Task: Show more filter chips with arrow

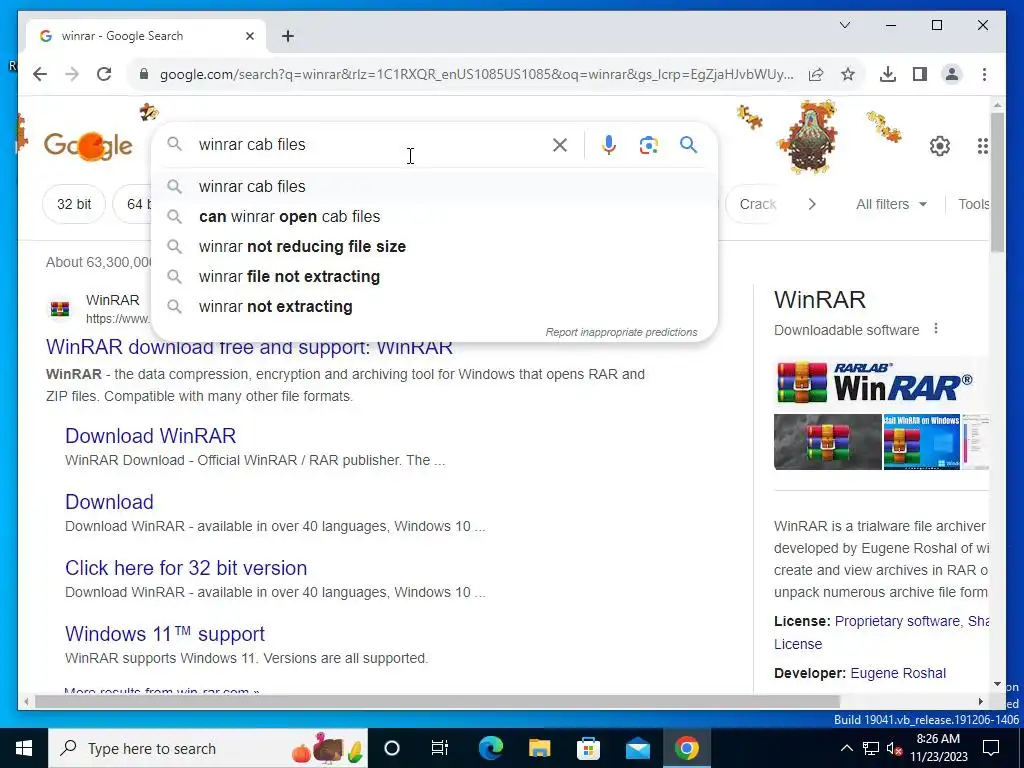Action: 812,204
